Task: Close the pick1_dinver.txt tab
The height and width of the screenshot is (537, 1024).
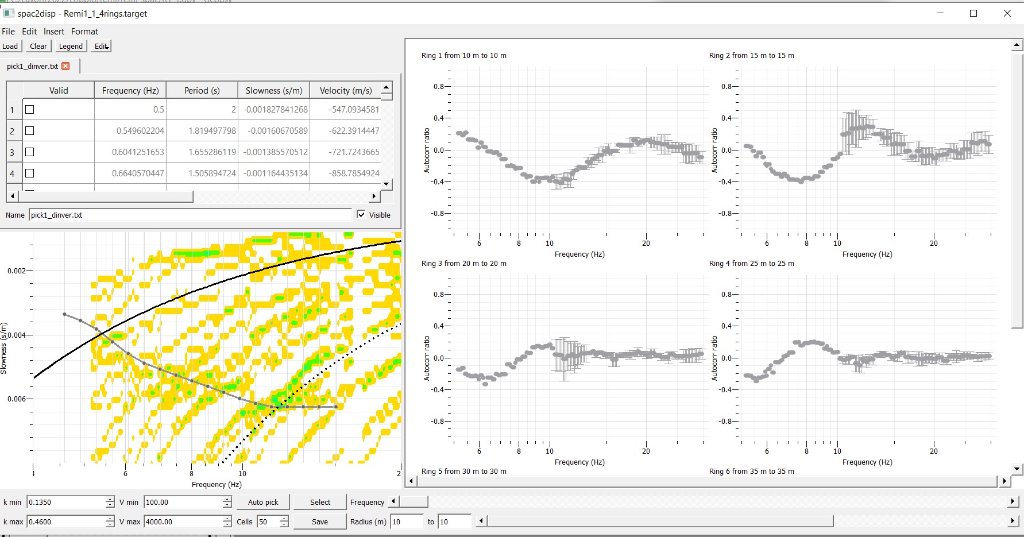Action: tap(66, 66)
